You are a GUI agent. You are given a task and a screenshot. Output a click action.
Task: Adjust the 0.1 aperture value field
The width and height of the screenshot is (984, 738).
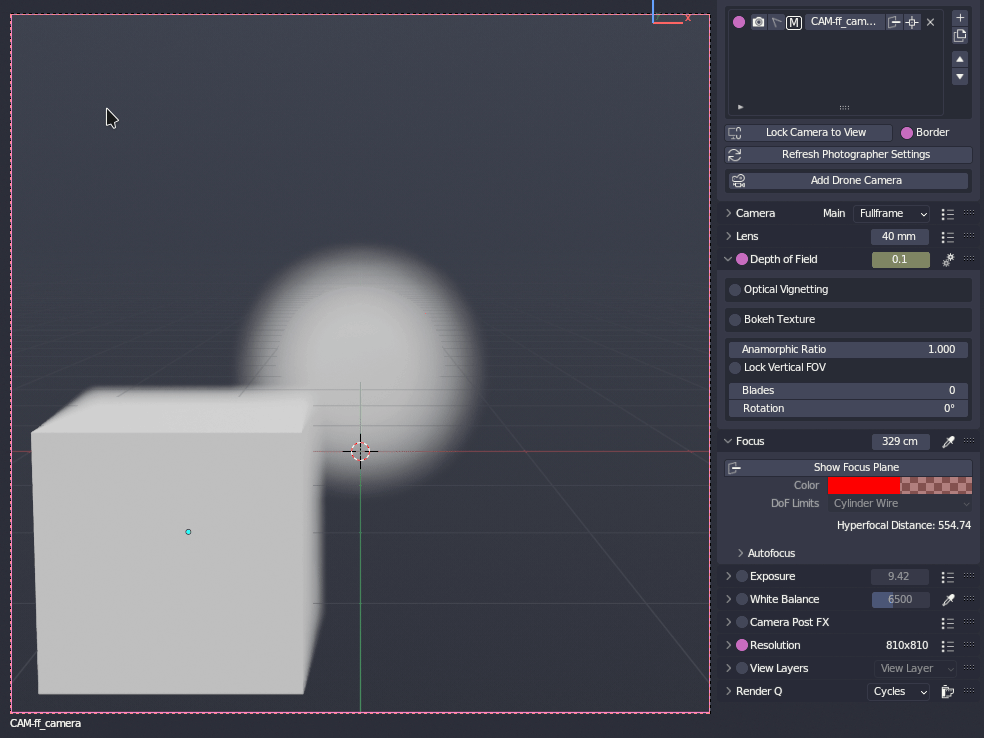[901, 259]
